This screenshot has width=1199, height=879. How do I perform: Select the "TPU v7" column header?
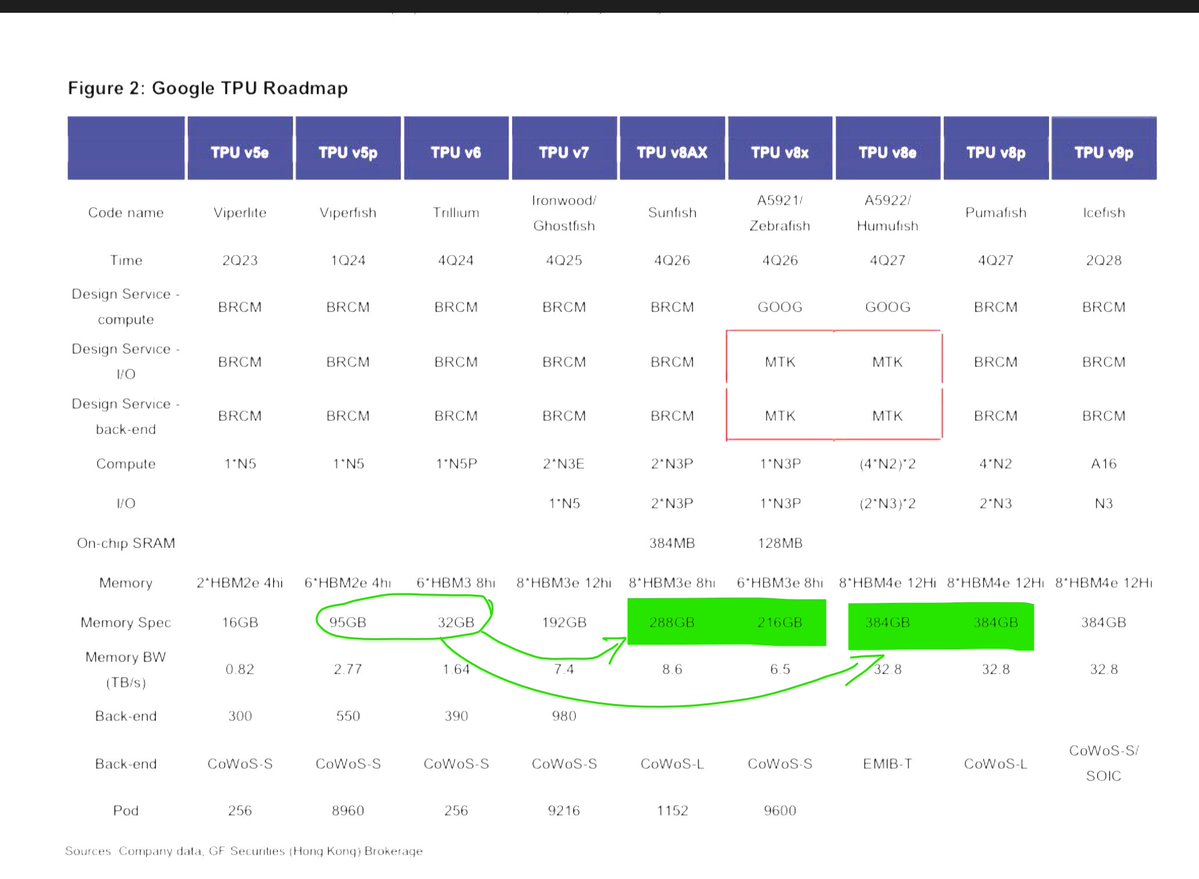pyautogui.click(x=564, y=148)
